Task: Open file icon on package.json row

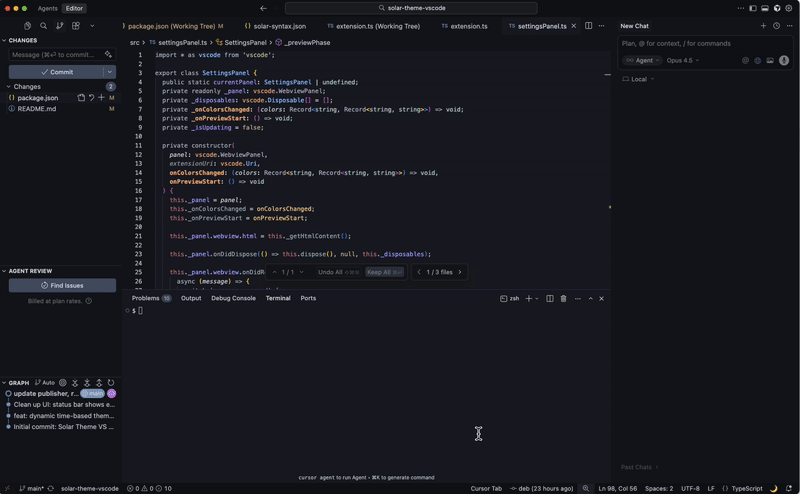Action: (81, 97)
